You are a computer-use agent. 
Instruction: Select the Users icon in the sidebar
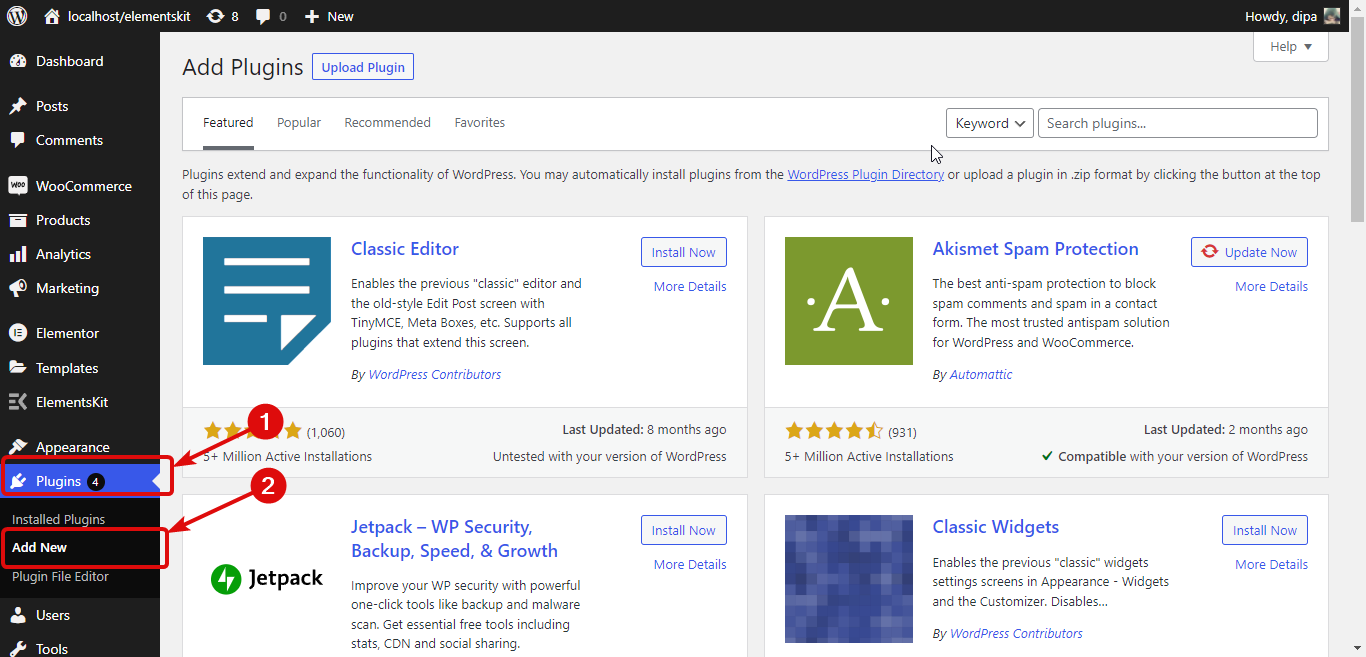(21, 614)
